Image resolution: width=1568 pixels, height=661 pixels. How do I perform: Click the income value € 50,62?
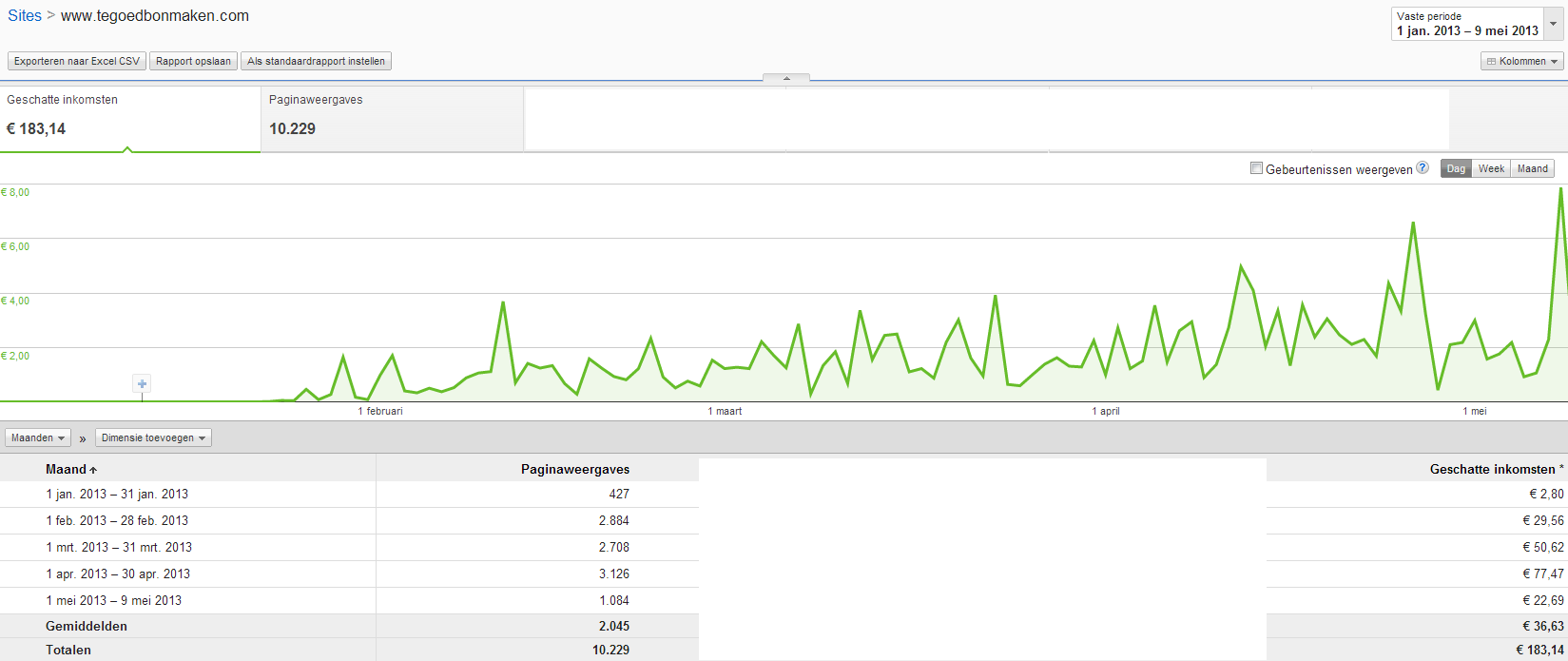1543,547
